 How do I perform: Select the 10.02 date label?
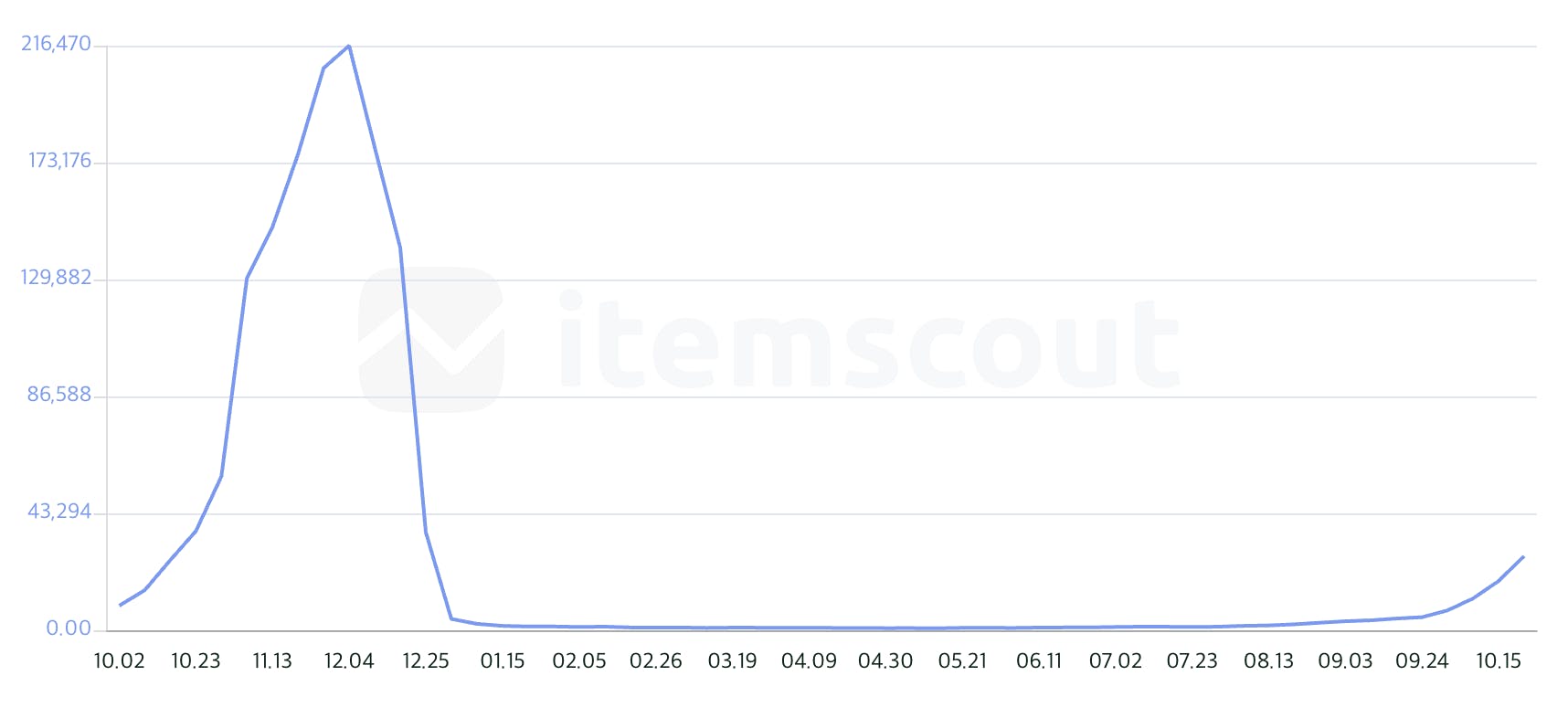pyautogui.click(x=120, y=661)
